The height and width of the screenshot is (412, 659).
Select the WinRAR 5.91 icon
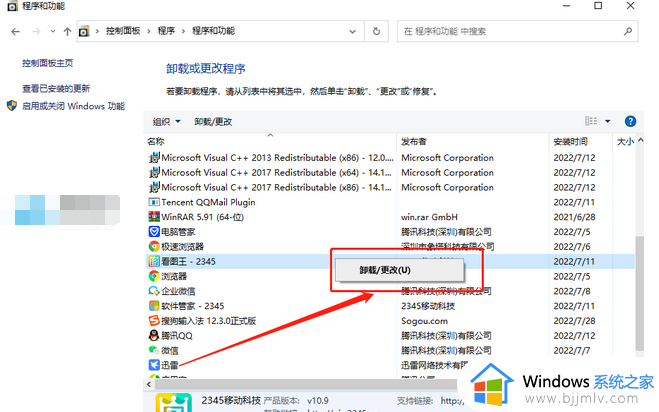coord(154,217)
